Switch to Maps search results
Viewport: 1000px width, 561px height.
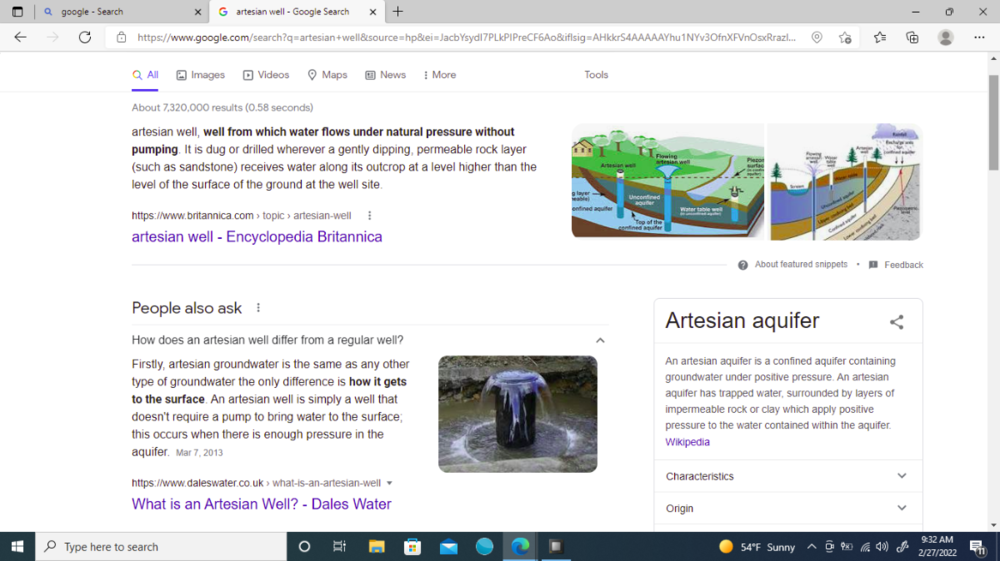click(327, 75)
